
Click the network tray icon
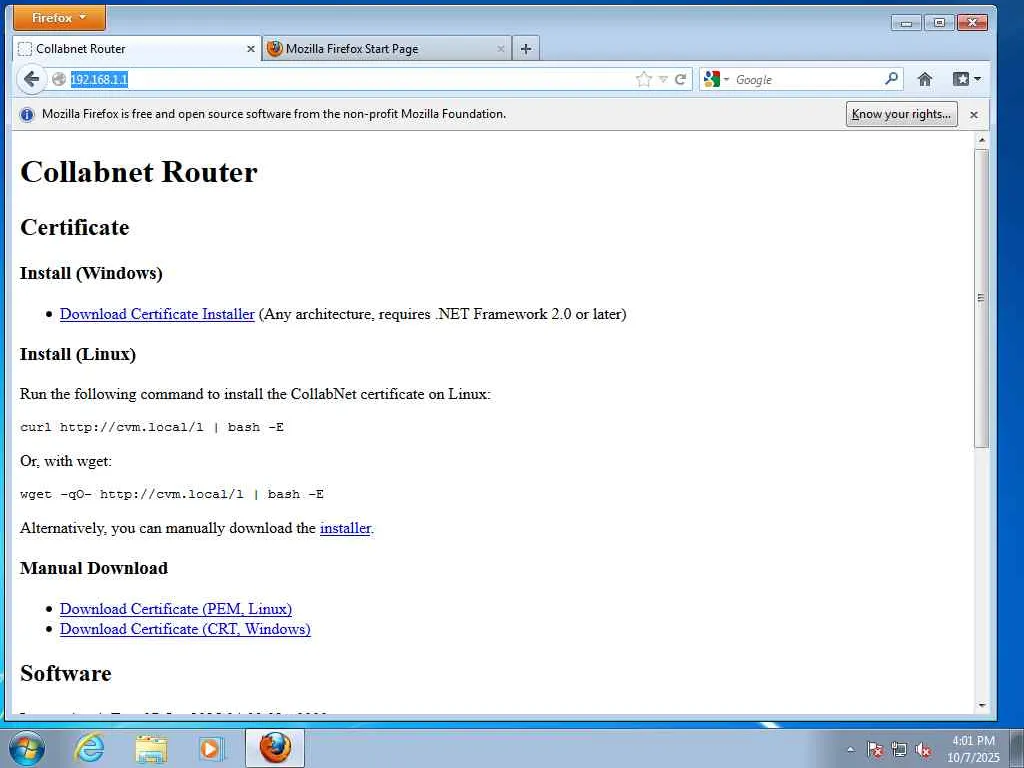click(x=899, y=750)
